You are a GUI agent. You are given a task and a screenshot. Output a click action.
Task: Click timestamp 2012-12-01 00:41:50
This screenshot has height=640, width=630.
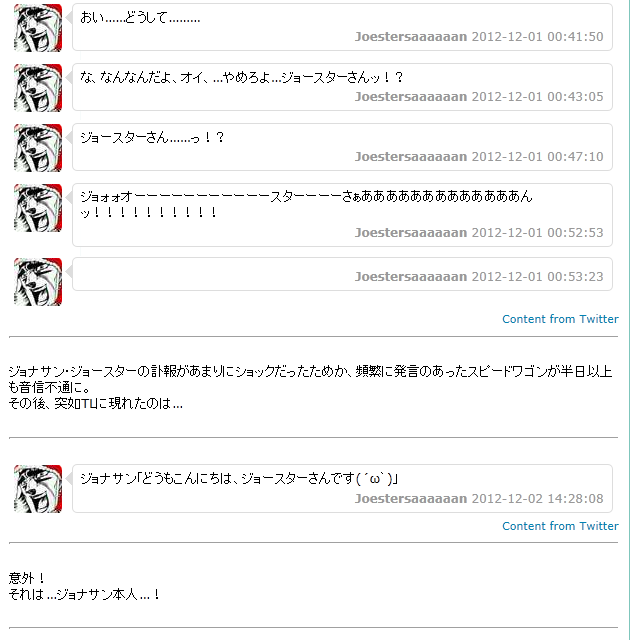tap(537, 36)
